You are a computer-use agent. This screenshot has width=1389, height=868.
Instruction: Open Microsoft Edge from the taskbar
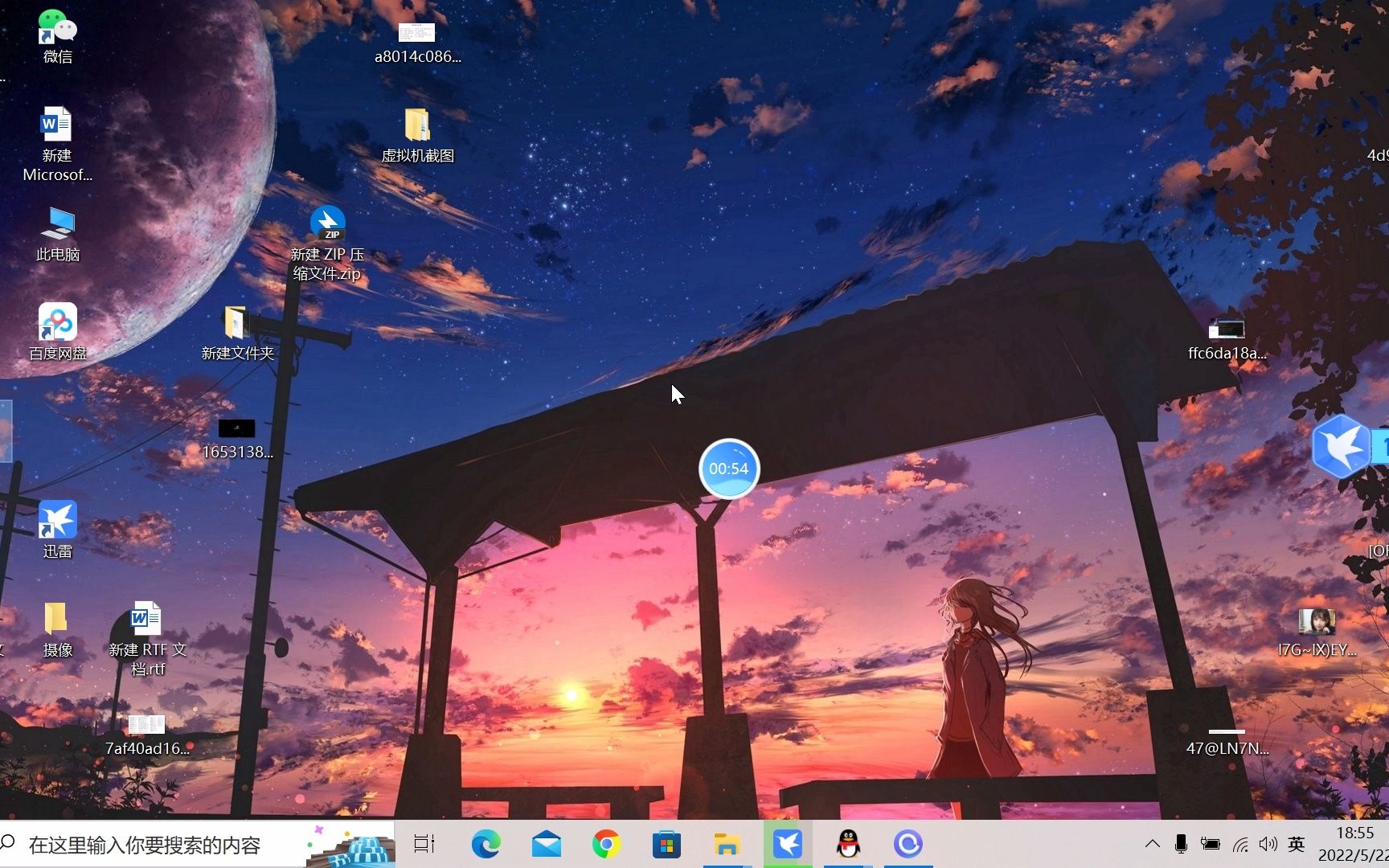(x=486, y=844)
